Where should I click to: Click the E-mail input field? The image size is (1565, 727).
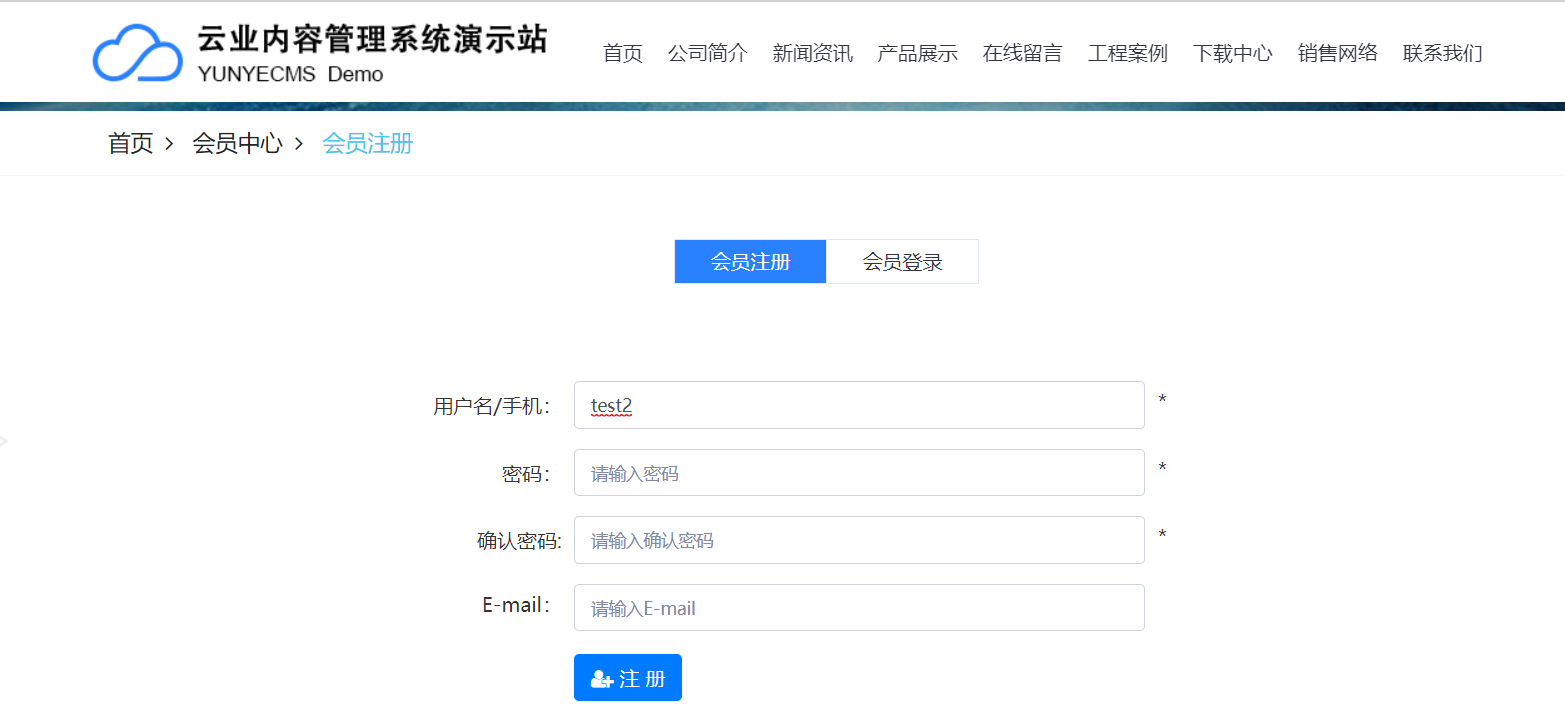coord(858,607)
